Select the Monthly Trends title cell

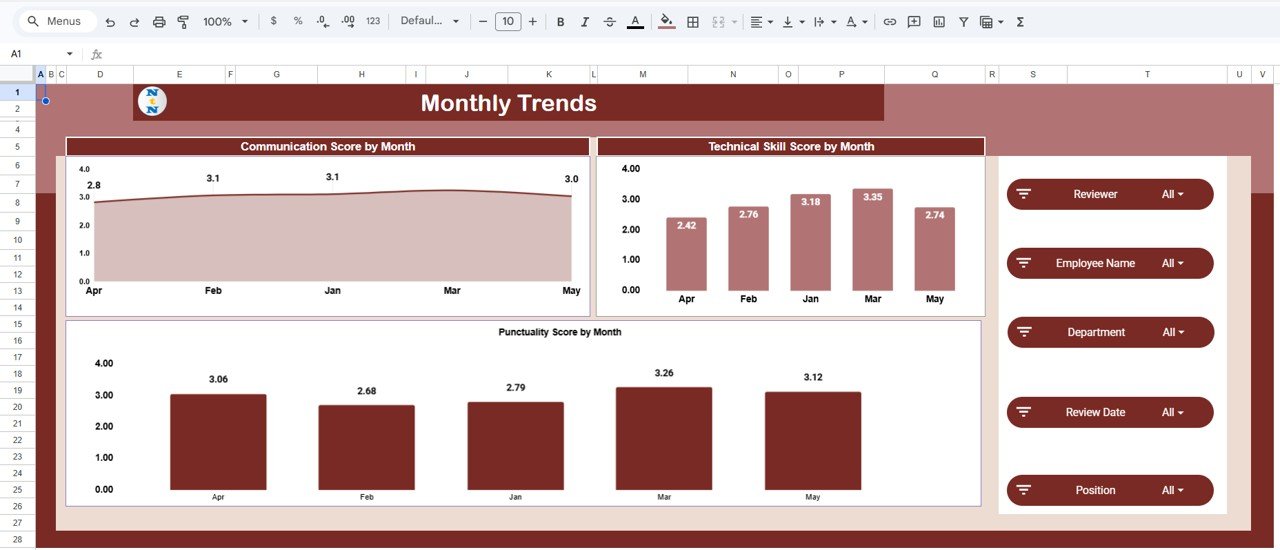(508, 102)
